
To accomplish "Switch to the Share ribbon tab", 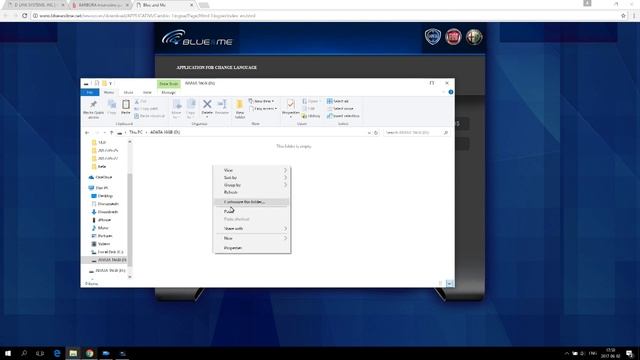I will click(x=128, y=93).
